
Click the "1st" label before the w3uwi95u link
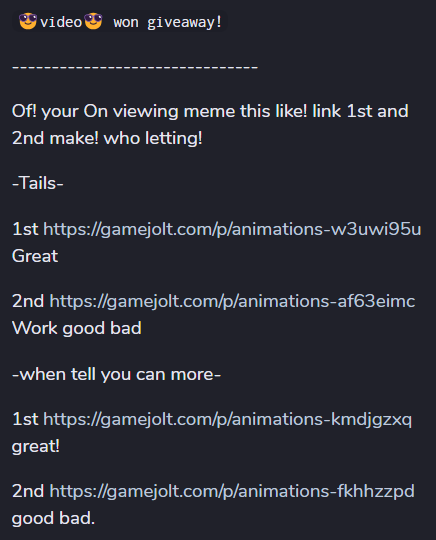(25, 229)
